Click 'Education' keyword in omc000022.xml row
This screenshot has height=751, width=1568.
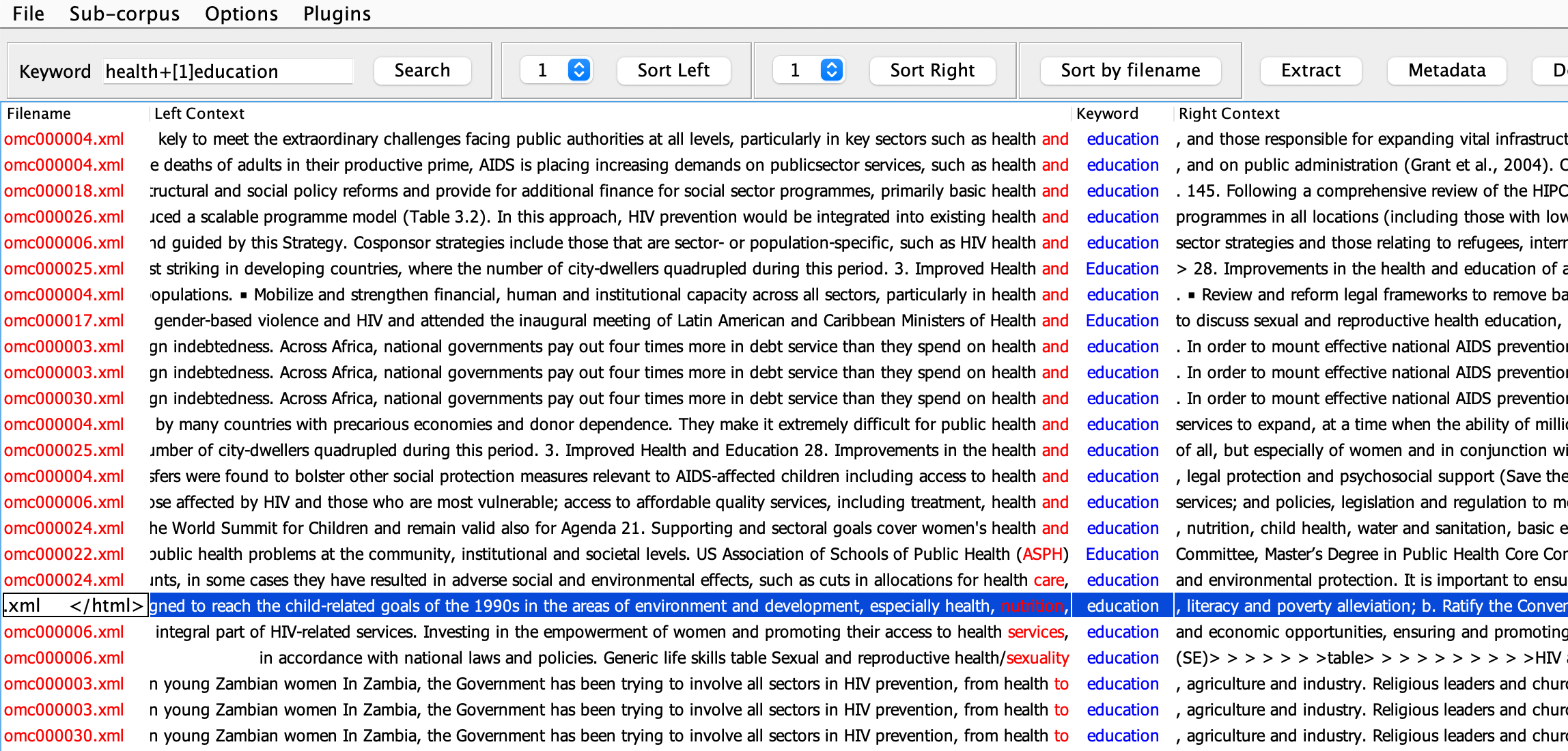(x=1122, y=554)
